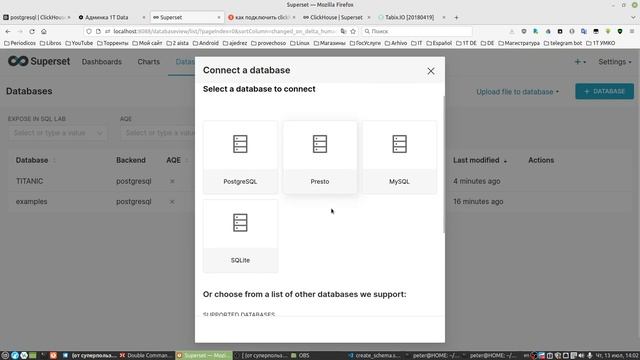The image size is (640, 360).
Task: Select the PostgreSQL database card
Action: click(240, 157)
